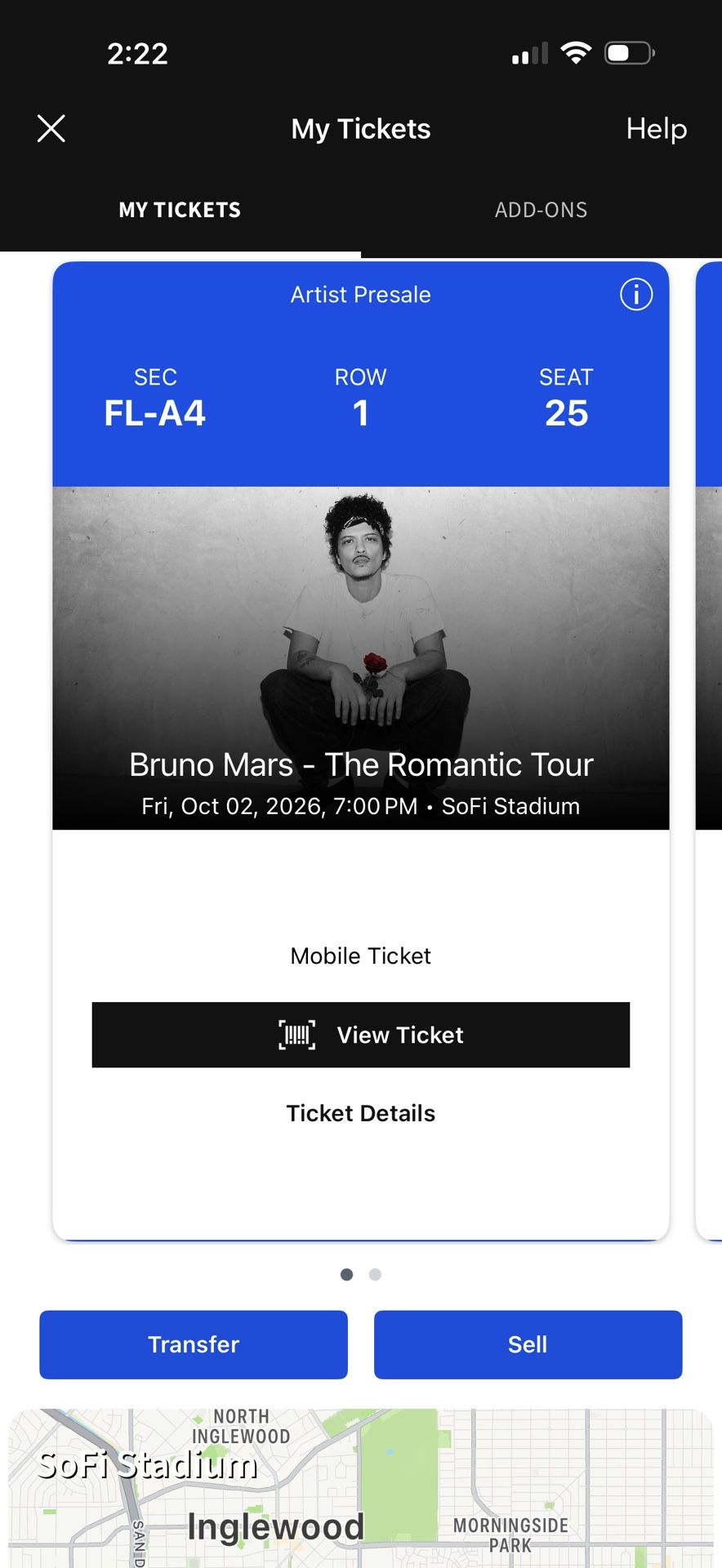The image size is (722, 1568).
Task: Tap the Bruno Mars tour title
Action: point(361,764)
